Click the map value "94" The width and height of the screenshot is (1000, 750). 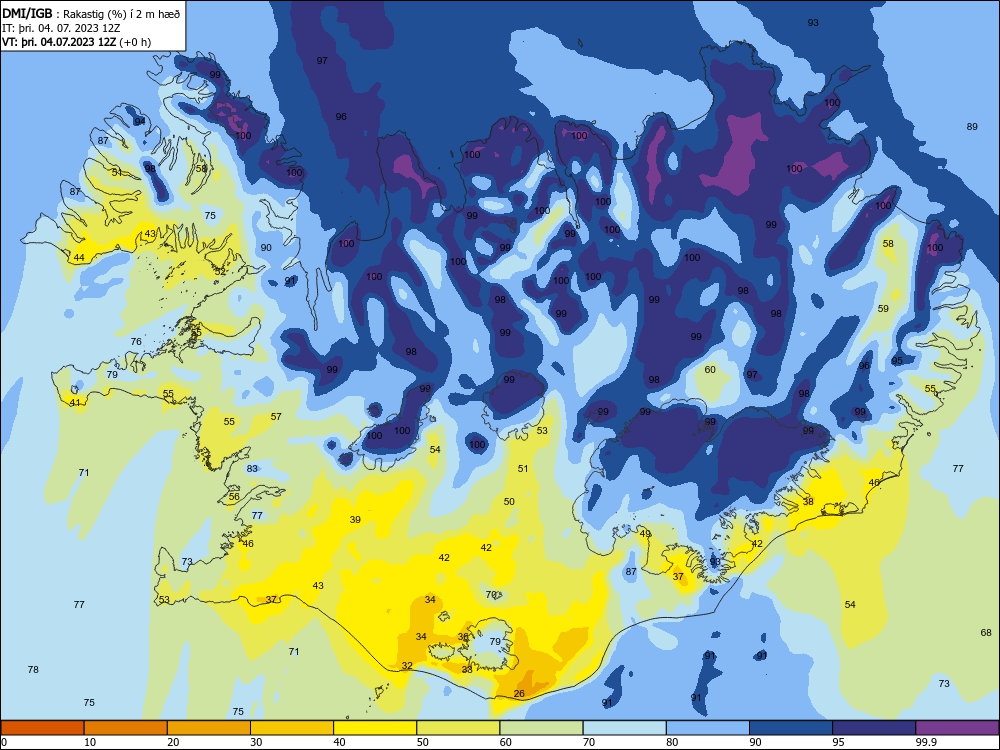tap(140, 121)
